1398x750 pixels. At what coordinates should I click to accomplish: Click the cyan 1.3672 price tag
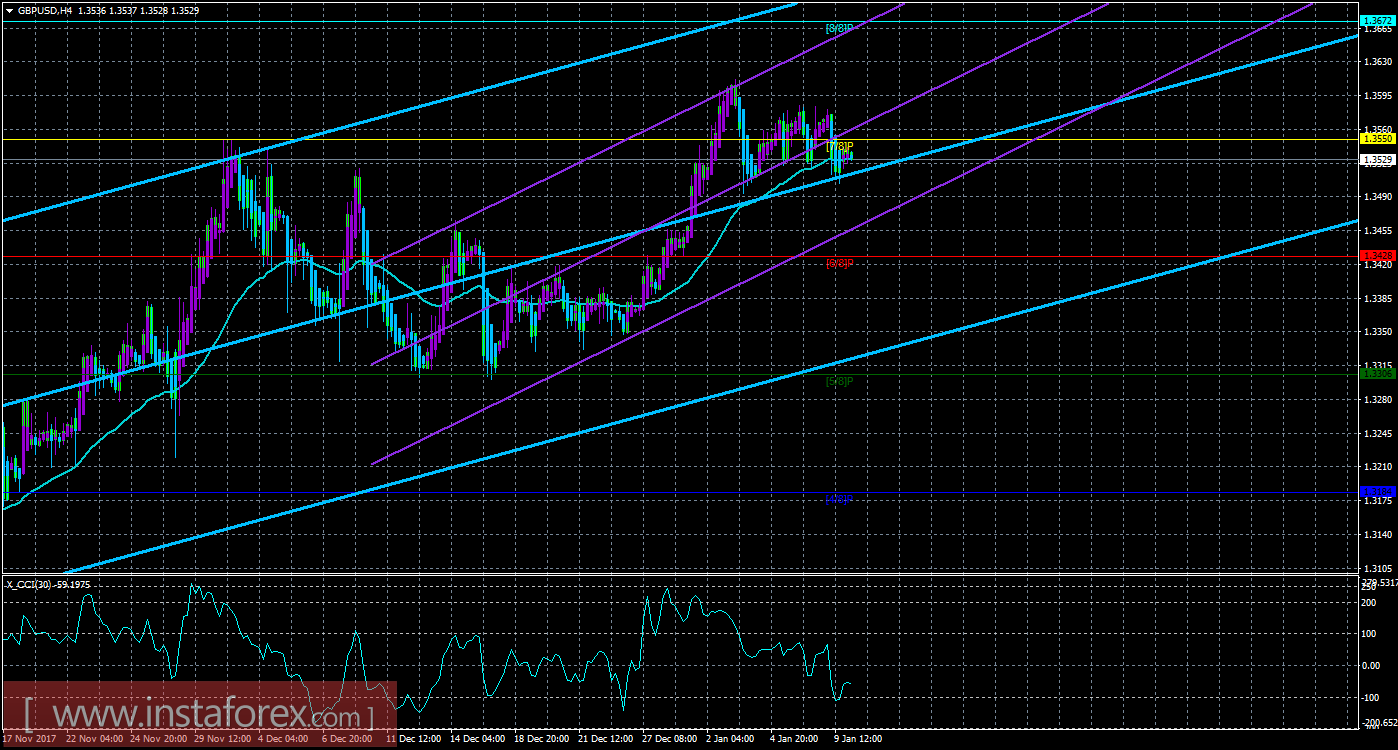click(x=1377, y=21)
